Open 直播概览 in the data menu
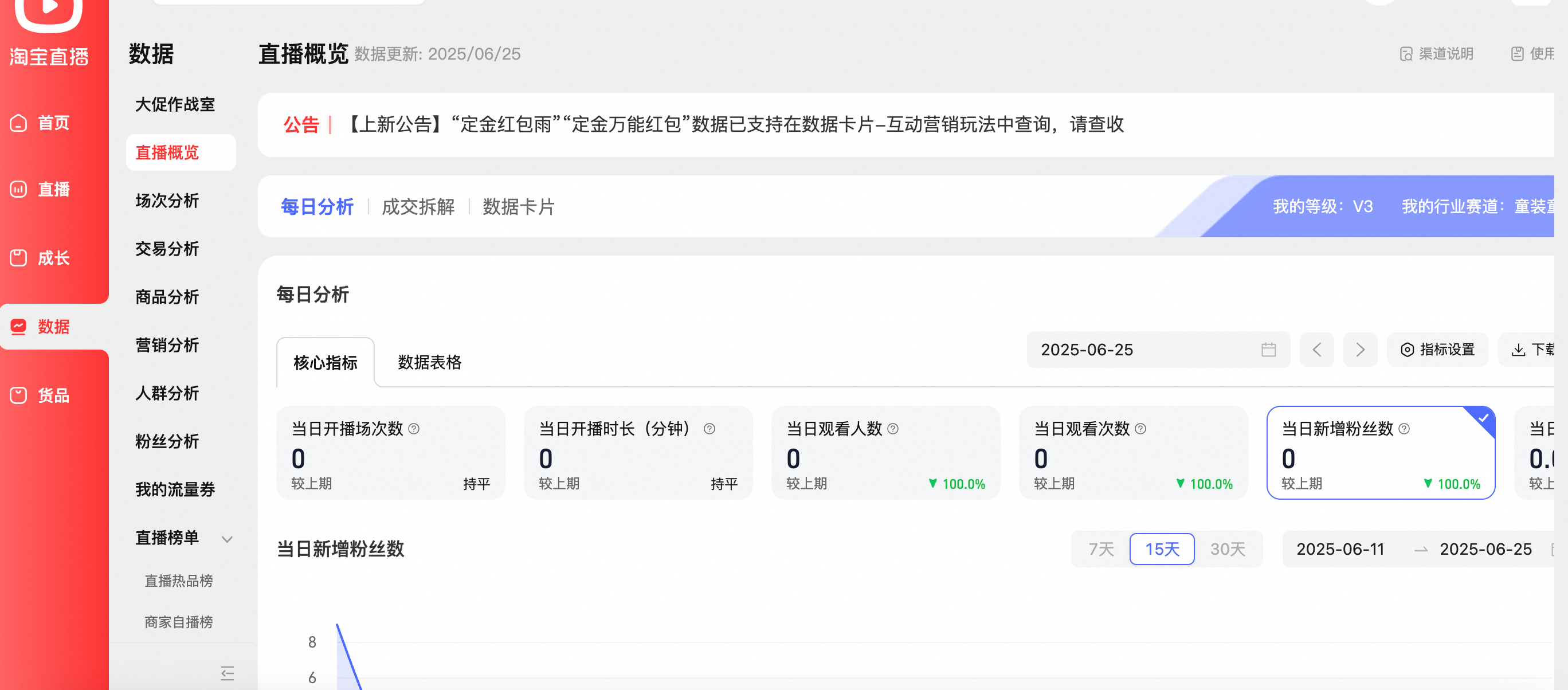 [x=181, y=152]
